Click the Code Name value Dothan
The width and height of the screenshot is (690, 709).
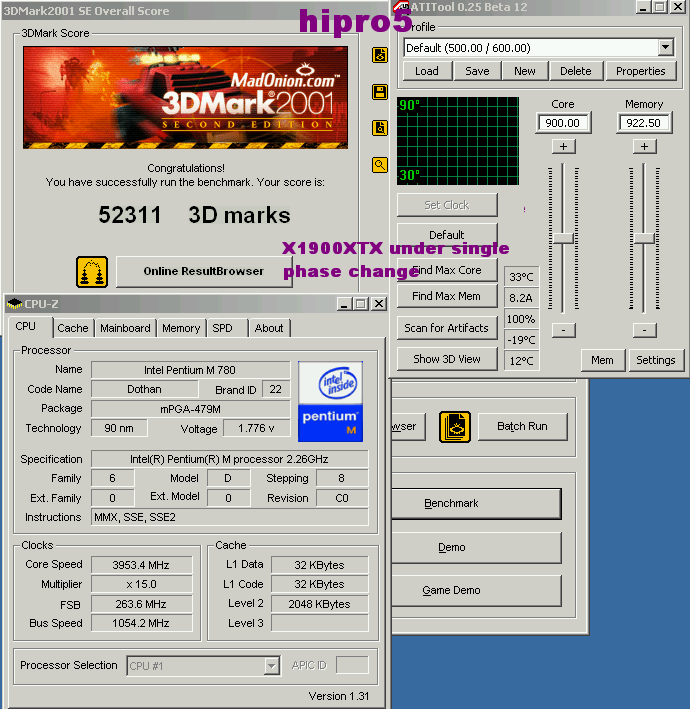click(144, 389)
